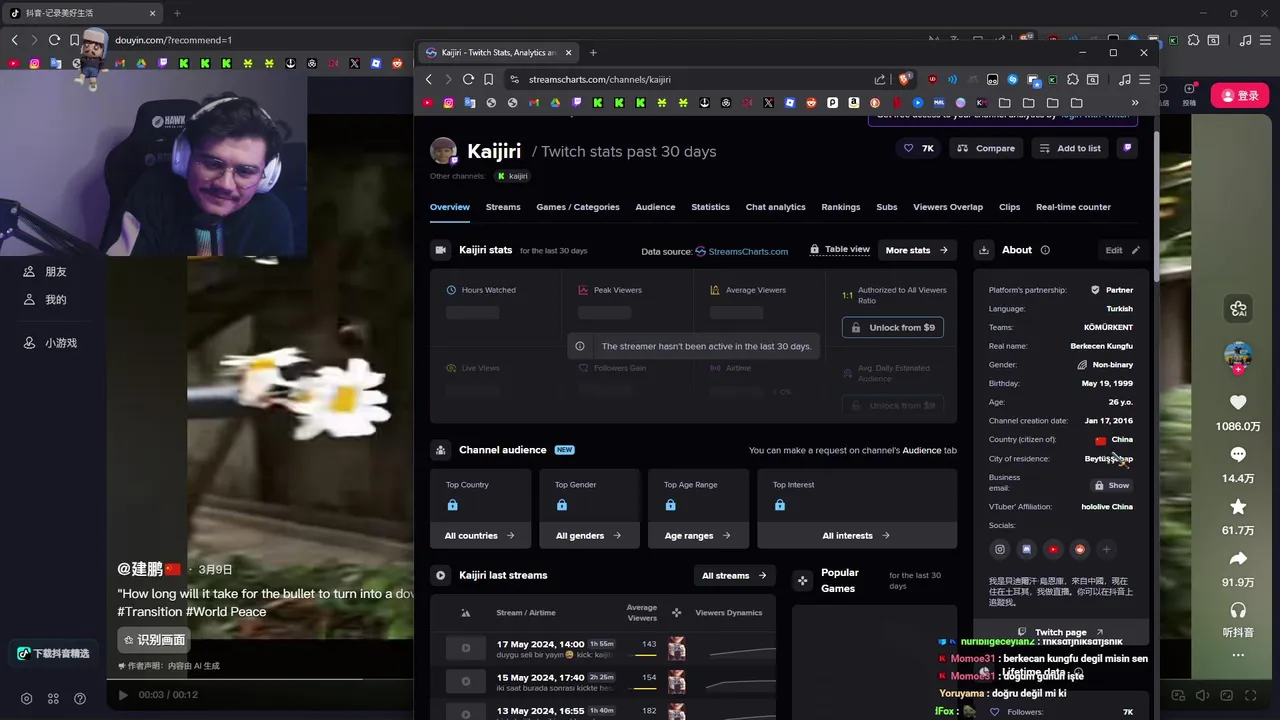Open Gmail bookmark in front window bookmarks bar
The width and height of the screenshot is (1280, 720).
tap(533, 102)
